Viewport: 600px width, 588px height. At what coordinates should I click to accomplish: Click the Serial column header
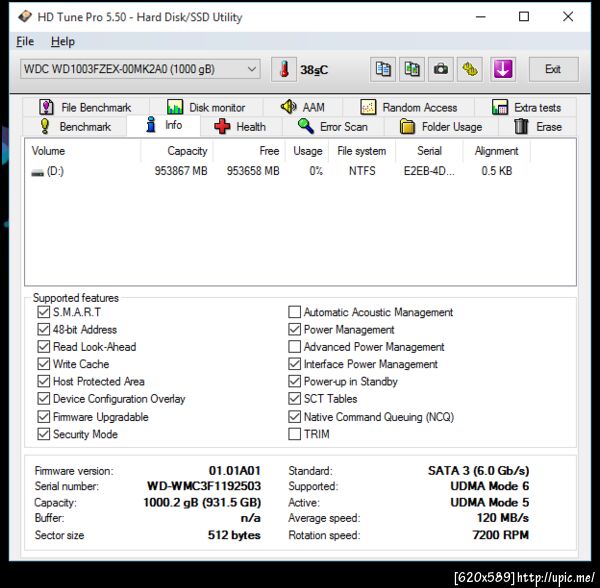429,151
